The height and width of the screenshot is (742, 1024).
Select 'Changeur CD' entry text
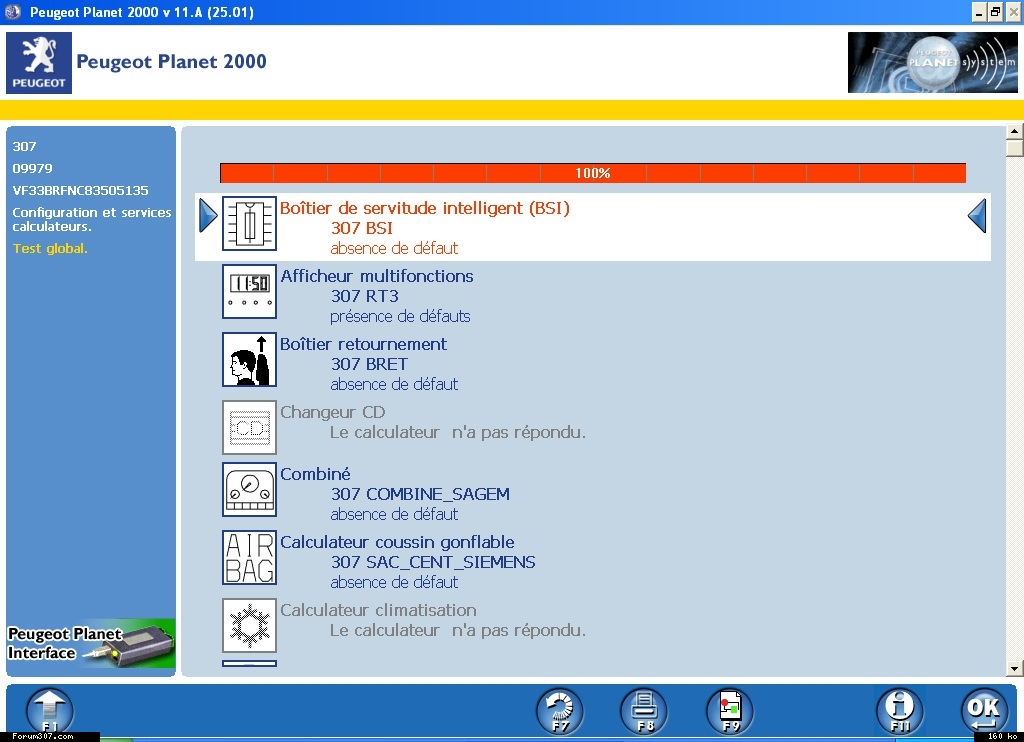click(x=332, y=412)
